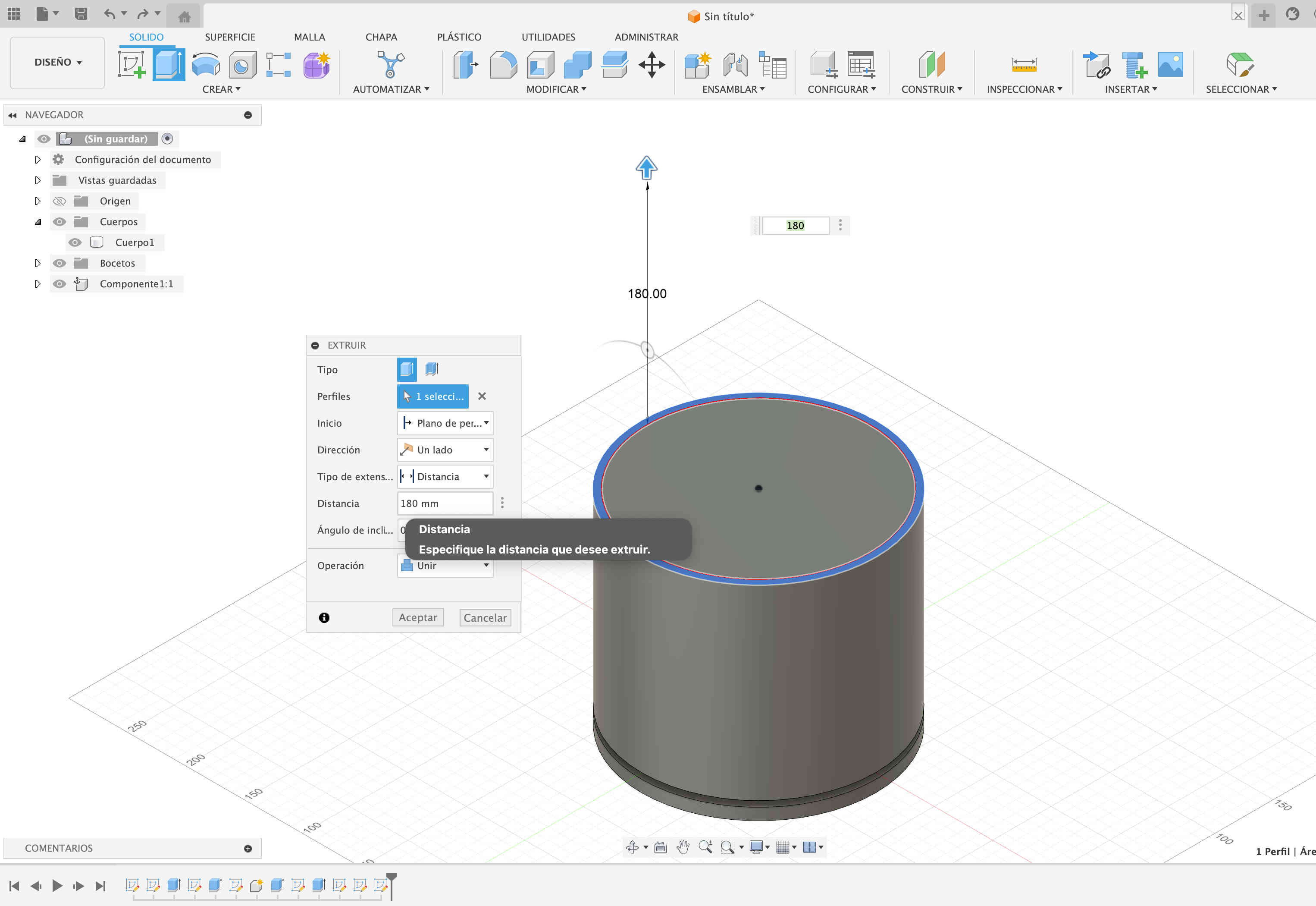Screen dimensions: 1316x906
Task: Expand Vistas guardadas node
Action: pos(38,180)
